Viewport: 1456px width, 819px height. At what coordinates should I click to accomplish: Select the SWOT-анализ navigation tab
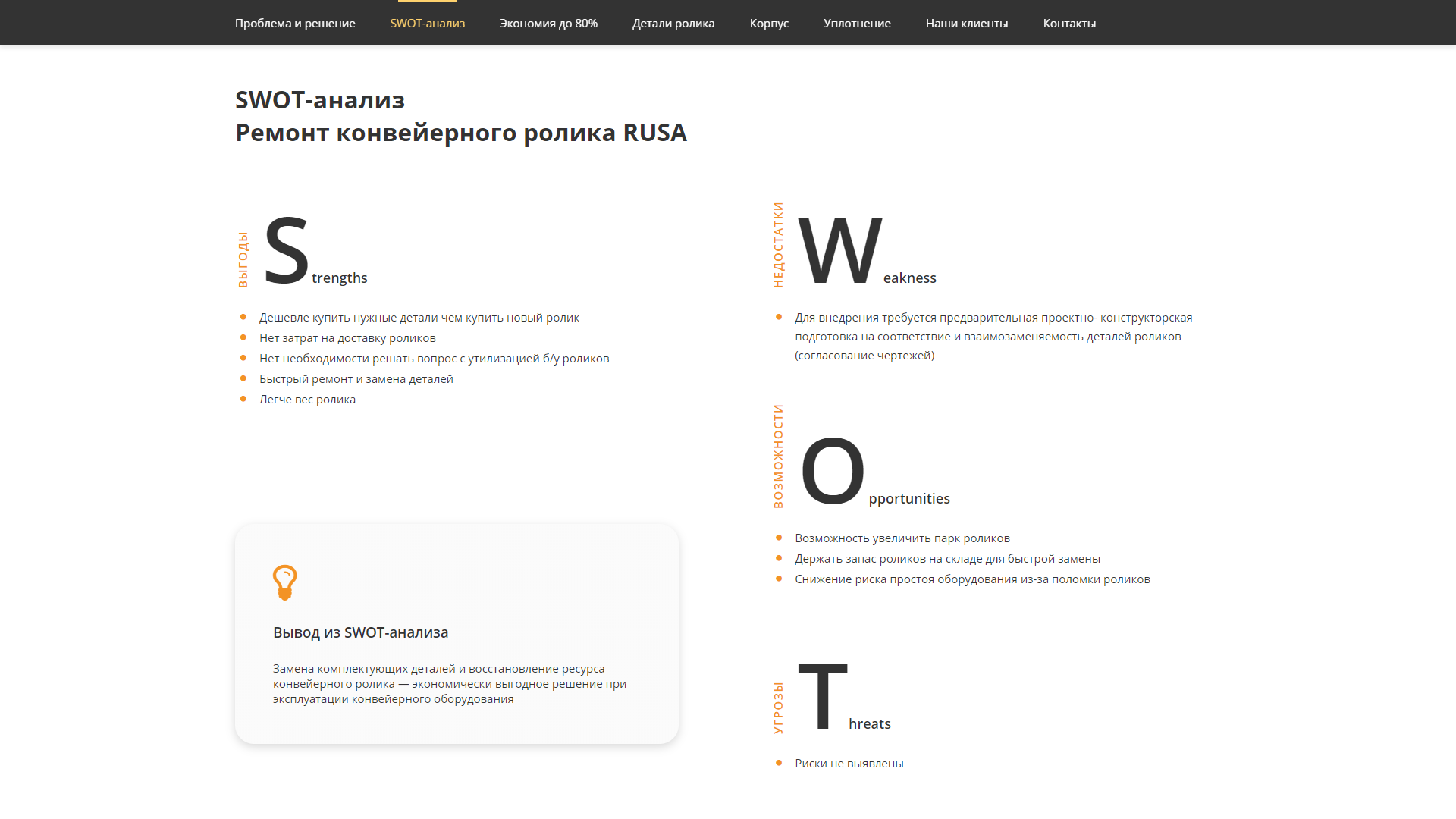click(428, 24)
